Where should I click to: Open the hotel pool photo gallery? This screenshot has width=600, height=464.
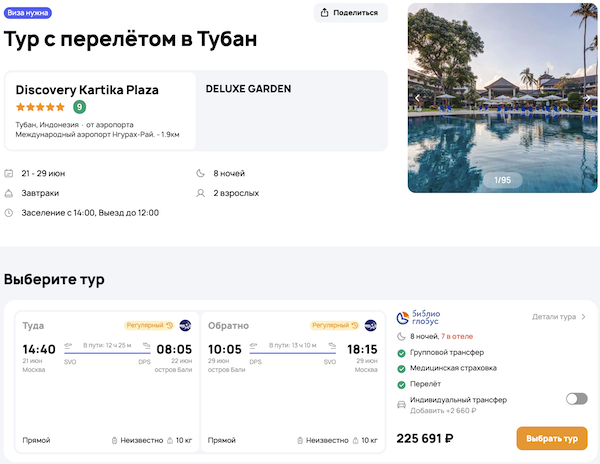coord(503,100)
